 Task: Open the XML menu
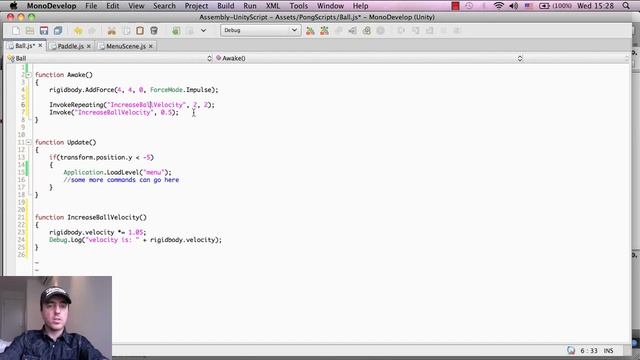click(273, 6)
